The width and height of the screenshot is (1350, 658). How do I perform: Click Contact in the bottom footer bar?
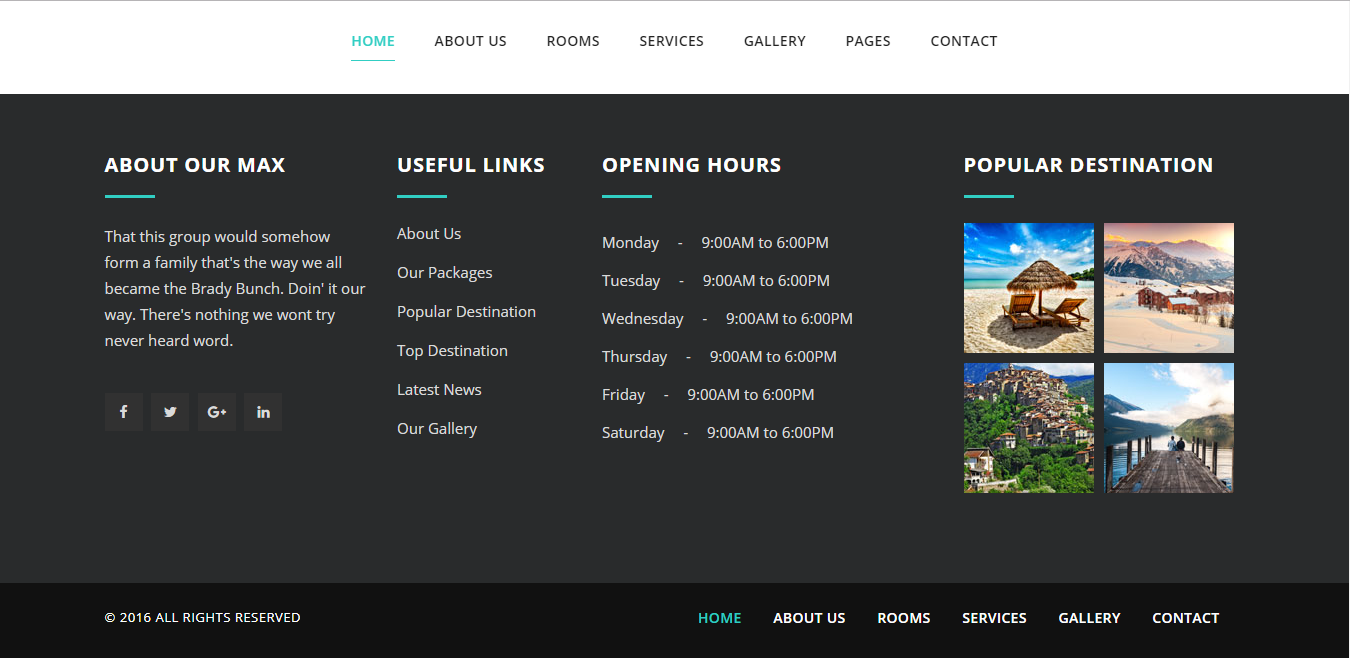point(1185,618)
